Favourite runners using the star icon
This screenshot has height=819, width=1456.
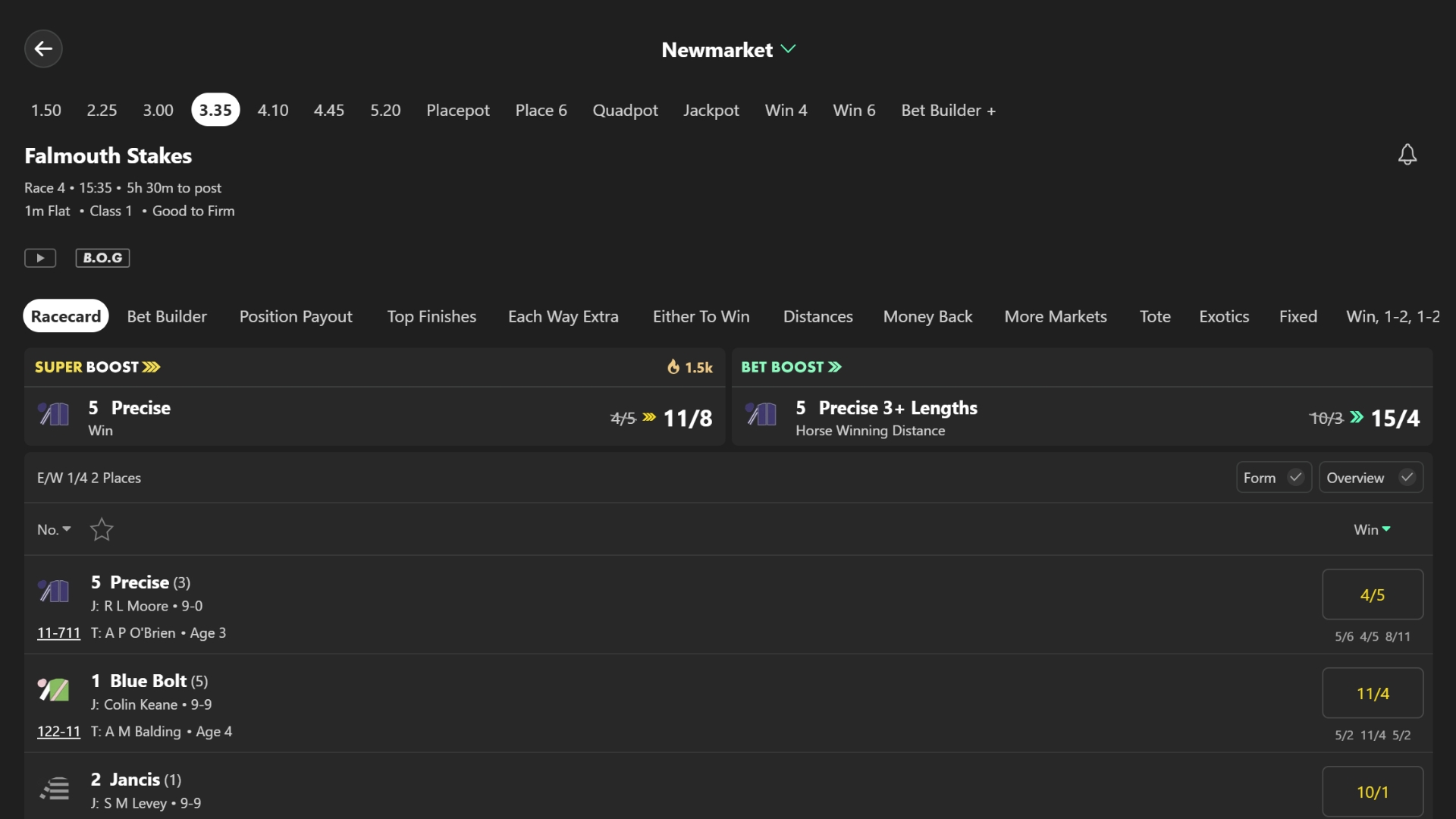point(102,529)
